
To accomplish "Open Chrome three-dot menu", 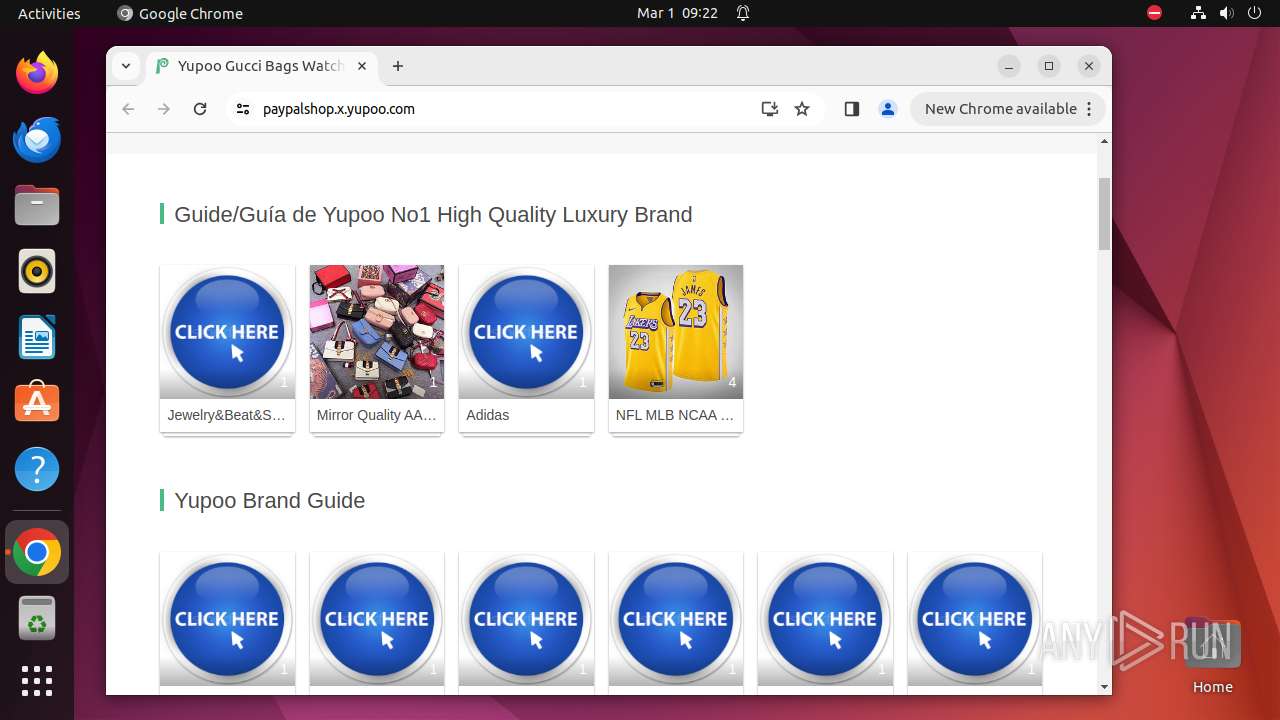I will (1089, 109).
